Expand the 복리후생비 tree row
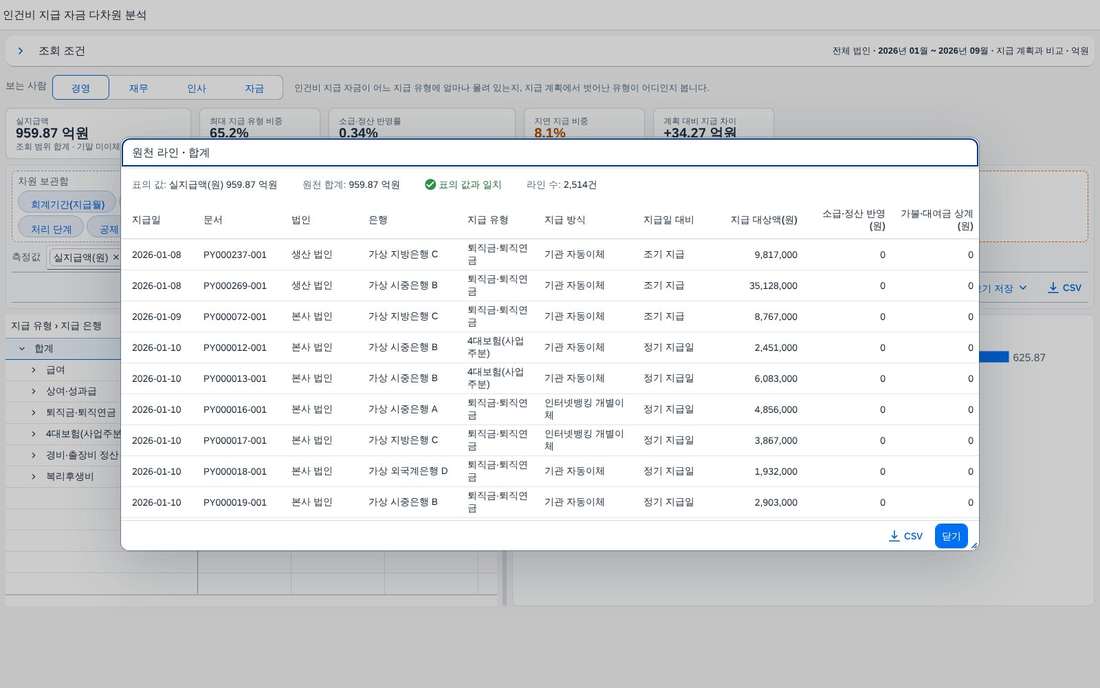The image size is (1100, 688). pos(33,476)
